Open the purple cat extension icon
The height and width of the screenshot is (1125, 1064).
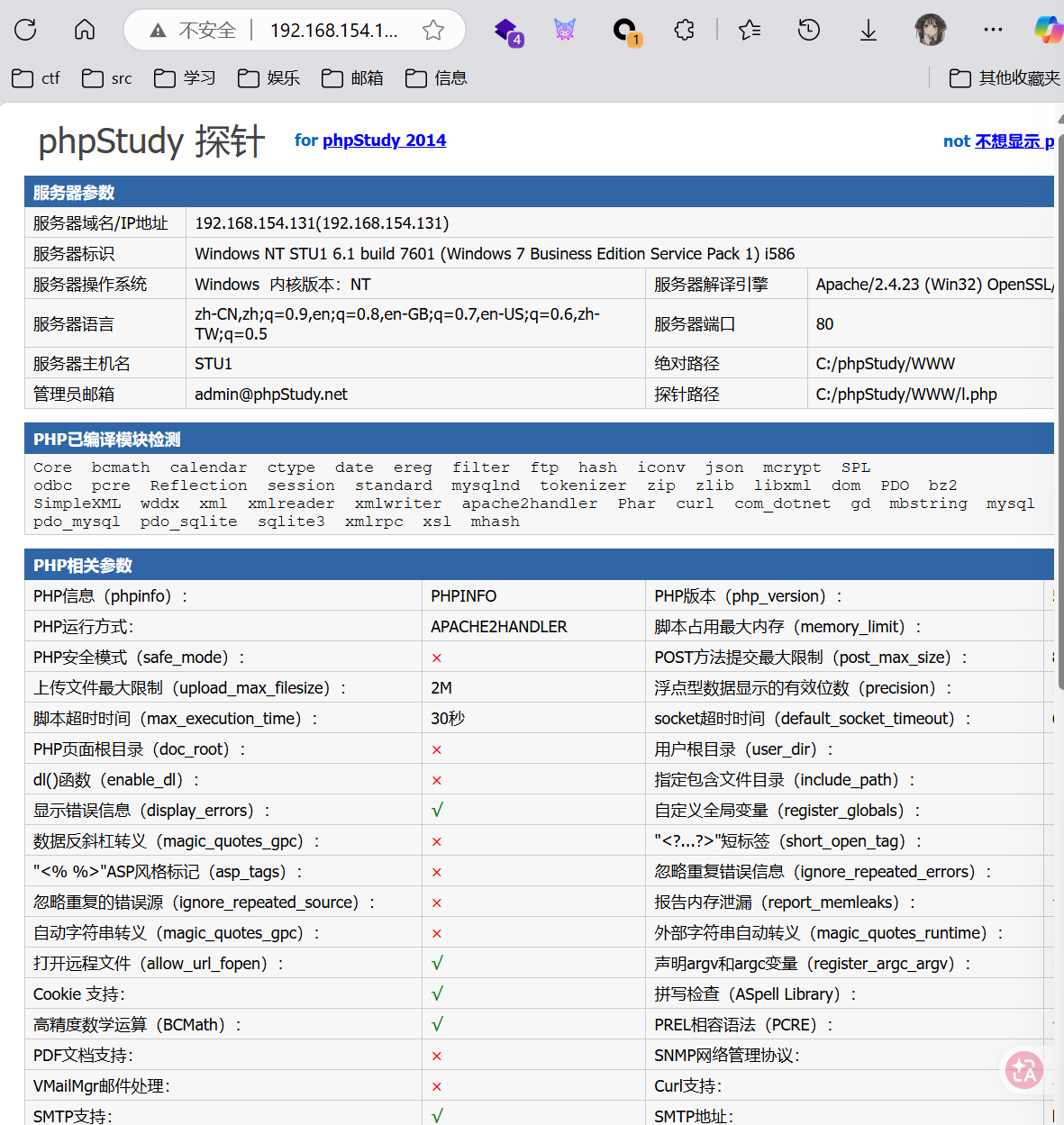click(x=565, y=31)
